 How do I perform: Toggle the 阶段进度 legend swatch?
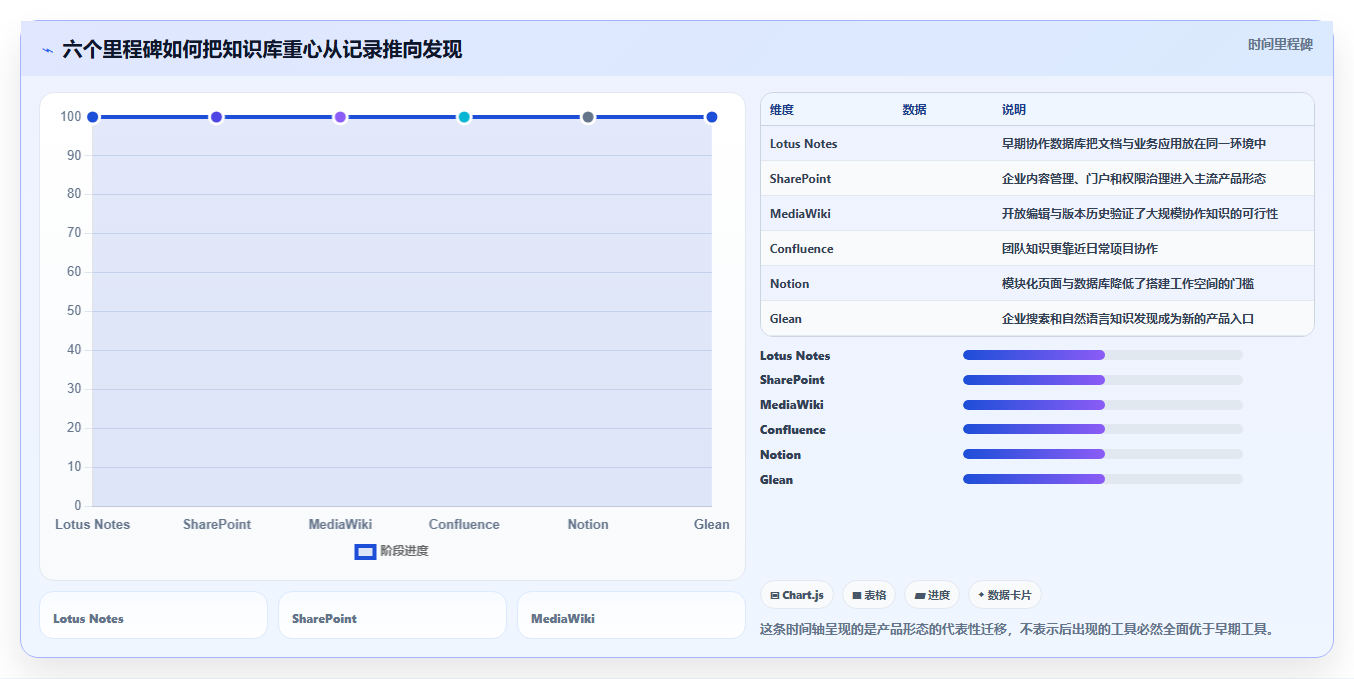point(365,551)
